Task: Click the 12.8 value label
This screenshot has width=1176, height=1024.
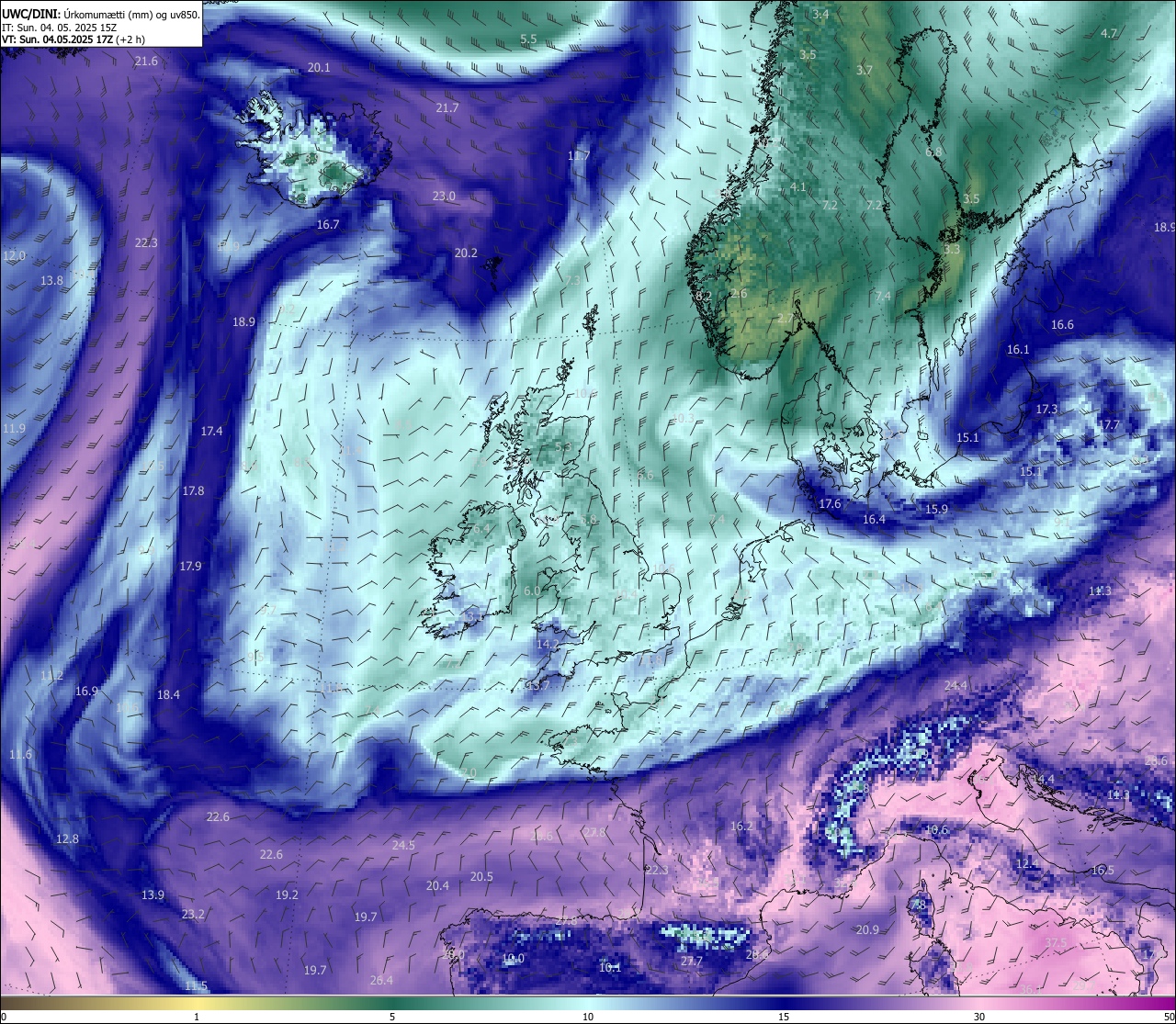Action: tap(67, 839)
